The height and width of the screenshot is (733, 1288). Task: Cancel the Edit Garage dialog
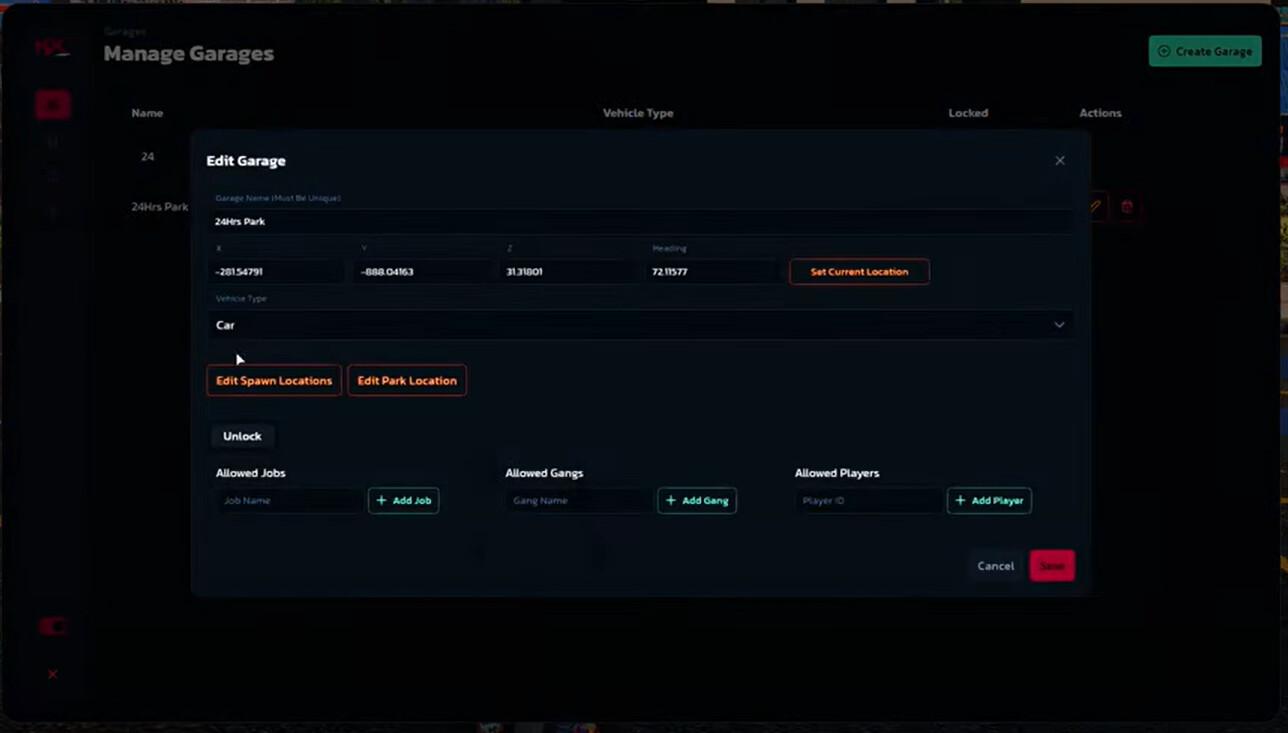995,566
